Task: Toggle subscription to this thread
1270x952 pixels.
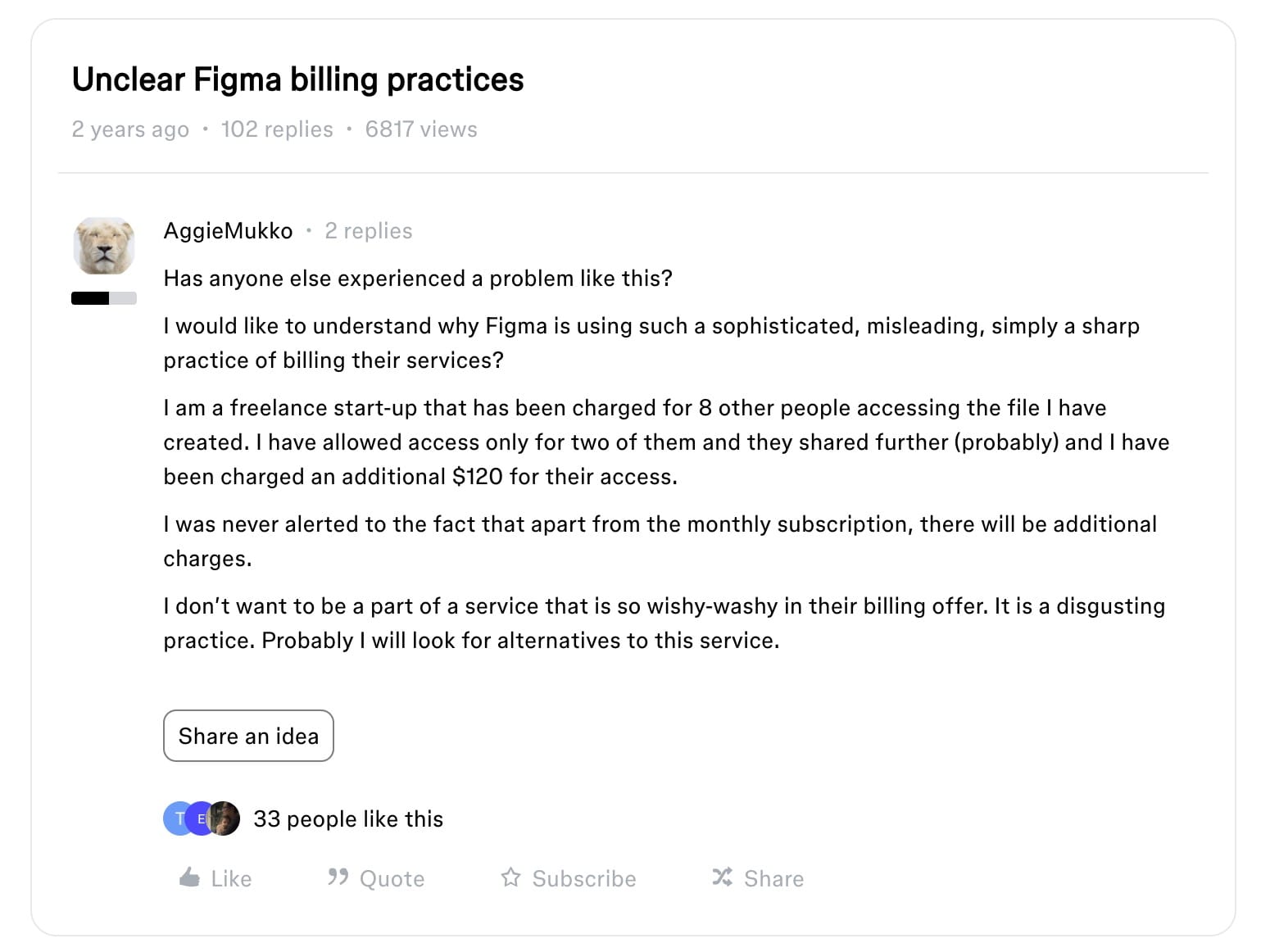Action: coord(567,877)
